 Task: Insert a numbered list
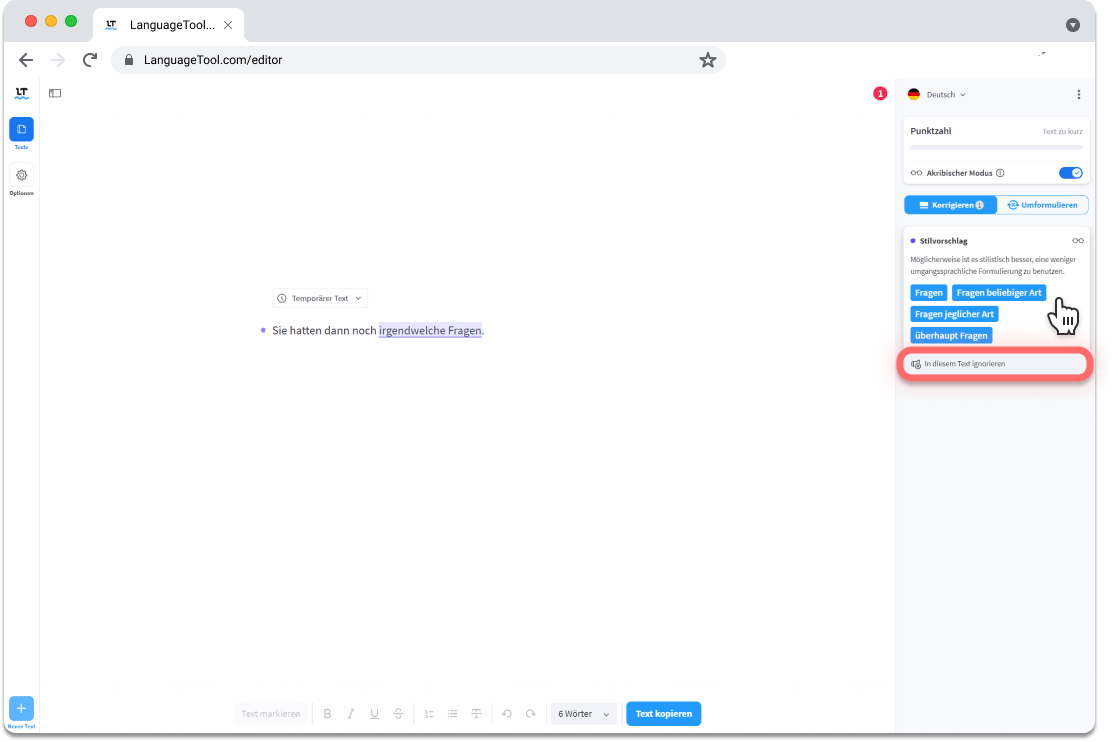[429, 713]
